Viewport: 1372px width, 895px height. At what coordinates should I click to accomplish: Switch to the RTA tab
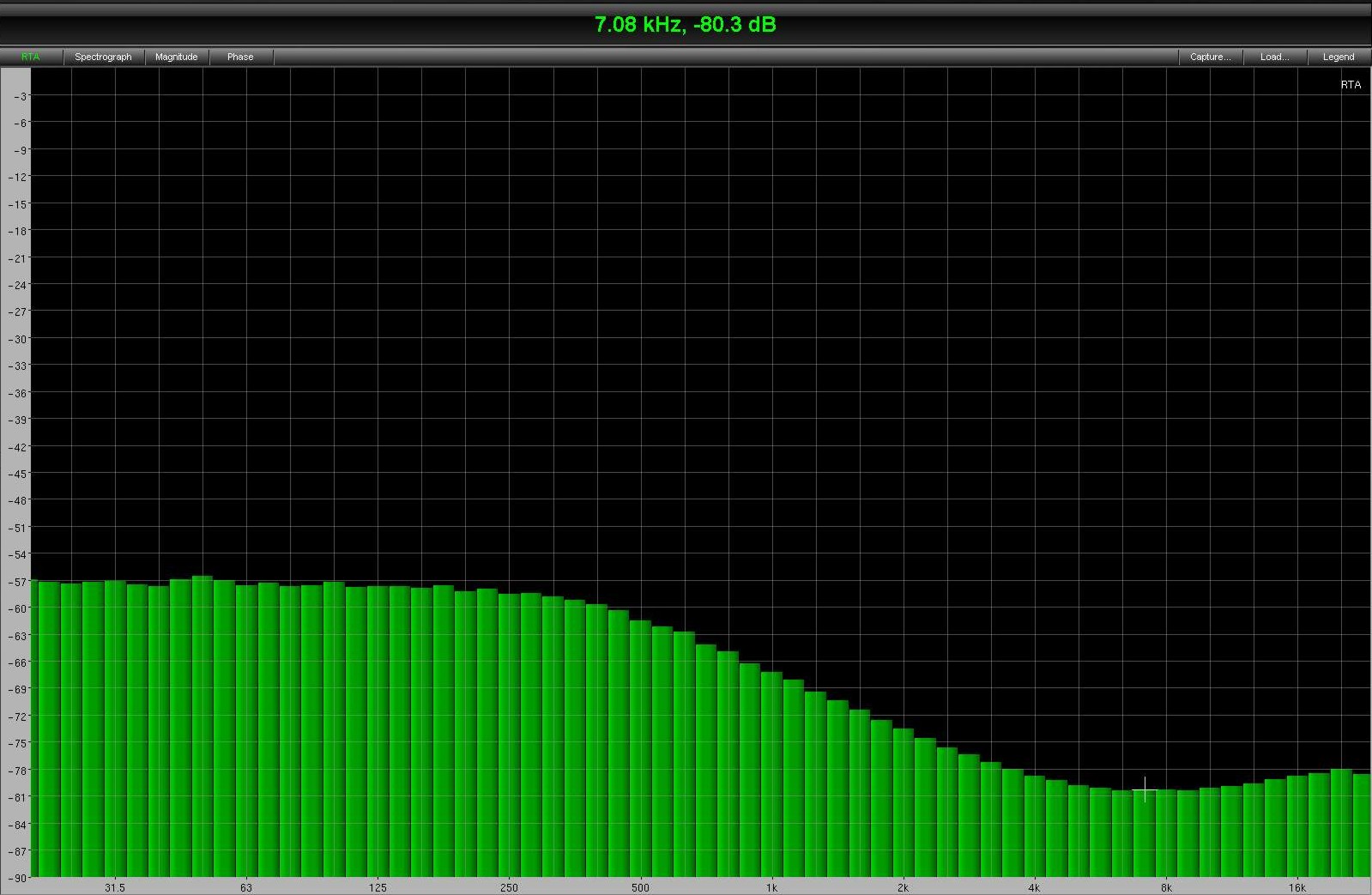tap(31, 57)
